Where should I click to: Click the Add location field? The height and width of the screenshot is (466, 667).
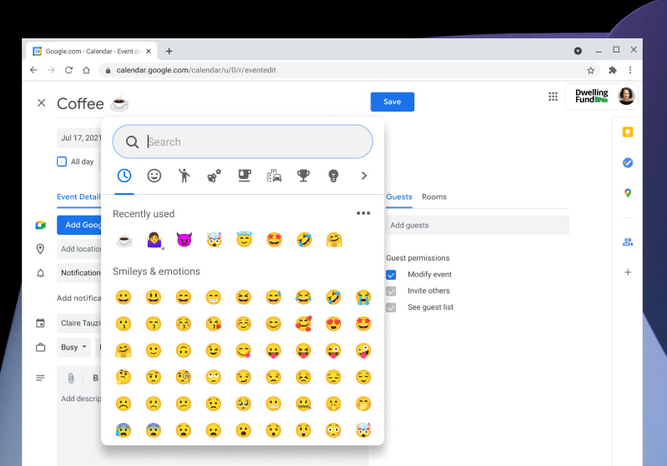pos(79,249)
